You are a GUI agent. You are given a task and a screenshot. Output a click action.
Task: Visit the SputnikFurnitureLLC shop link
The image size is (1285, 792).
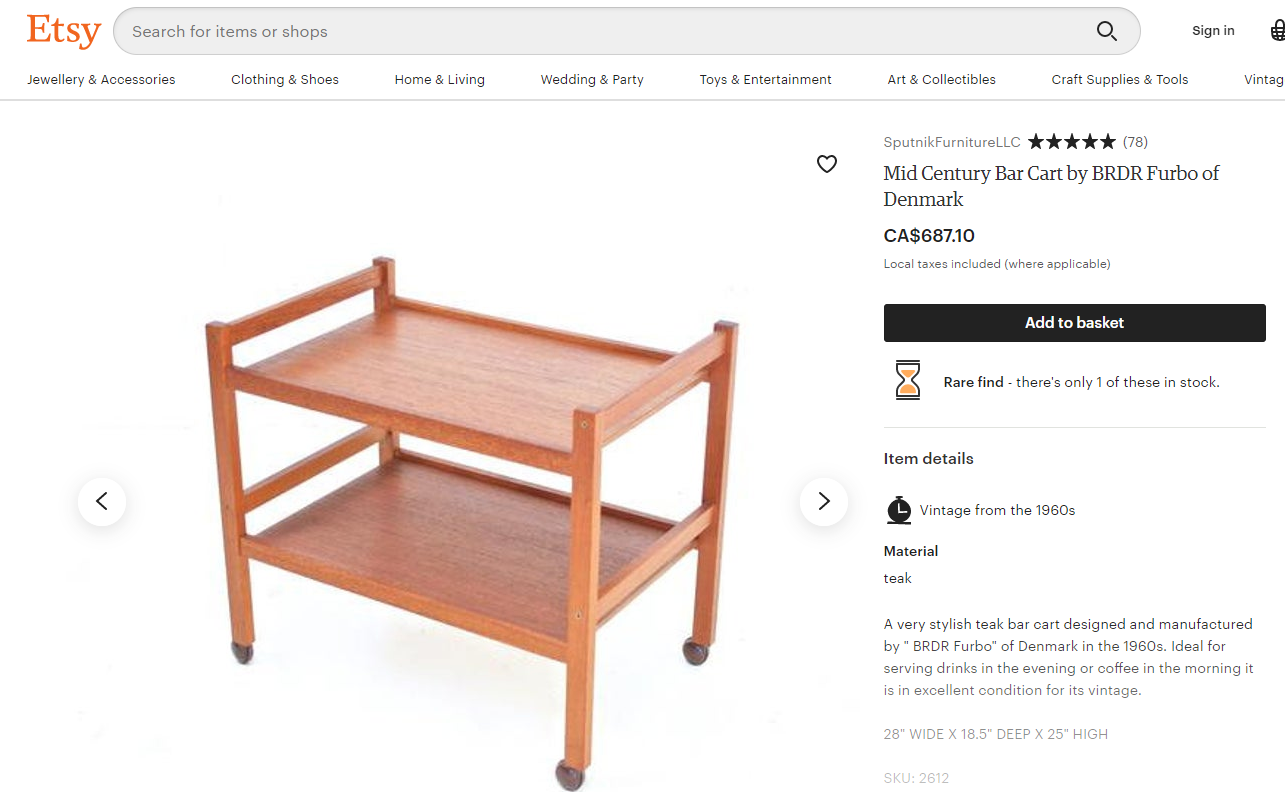pos(952,142)
